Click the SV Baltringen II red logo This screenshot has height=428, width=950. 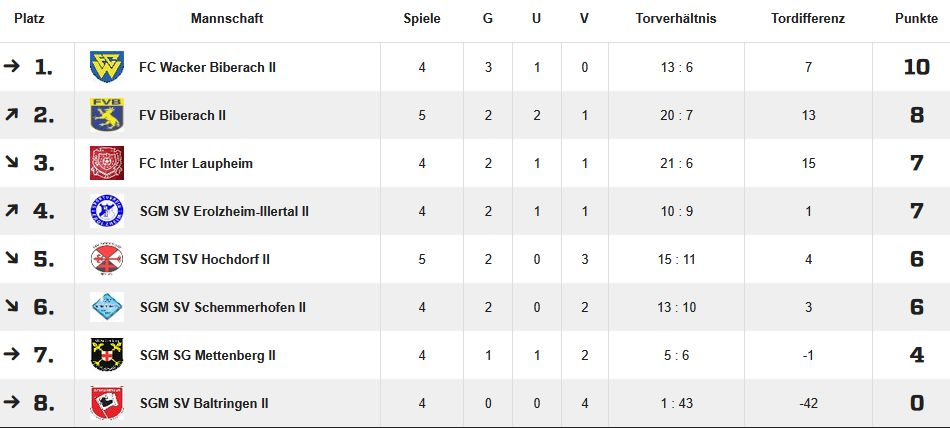click(107, 403)
